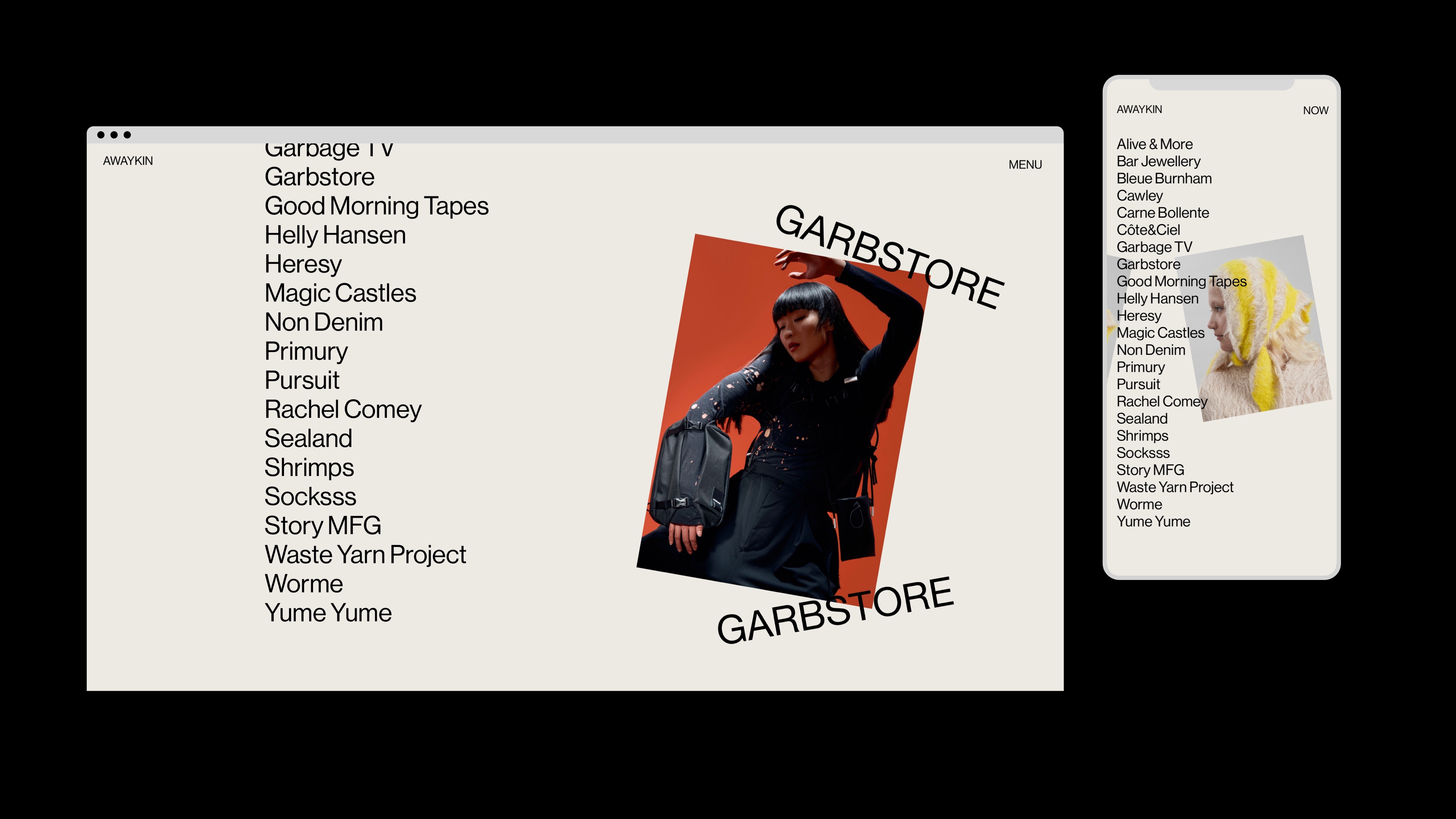Choose Heresy in the desktop brand list
1456x819 pixels.
point(303,264)
